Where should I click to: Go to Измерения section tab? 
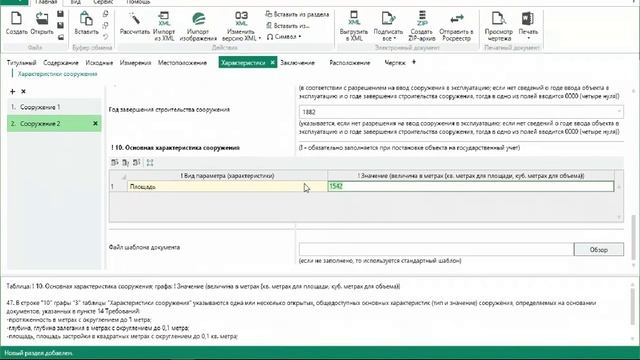136,63
